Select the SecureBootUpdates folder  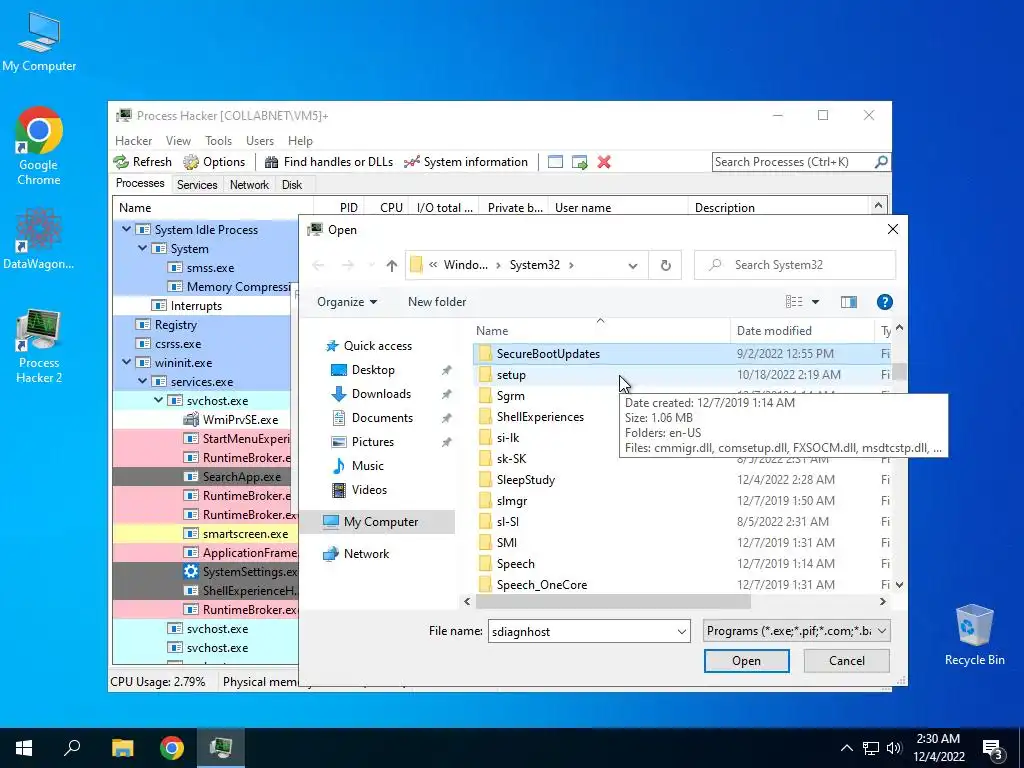[681, 353]
